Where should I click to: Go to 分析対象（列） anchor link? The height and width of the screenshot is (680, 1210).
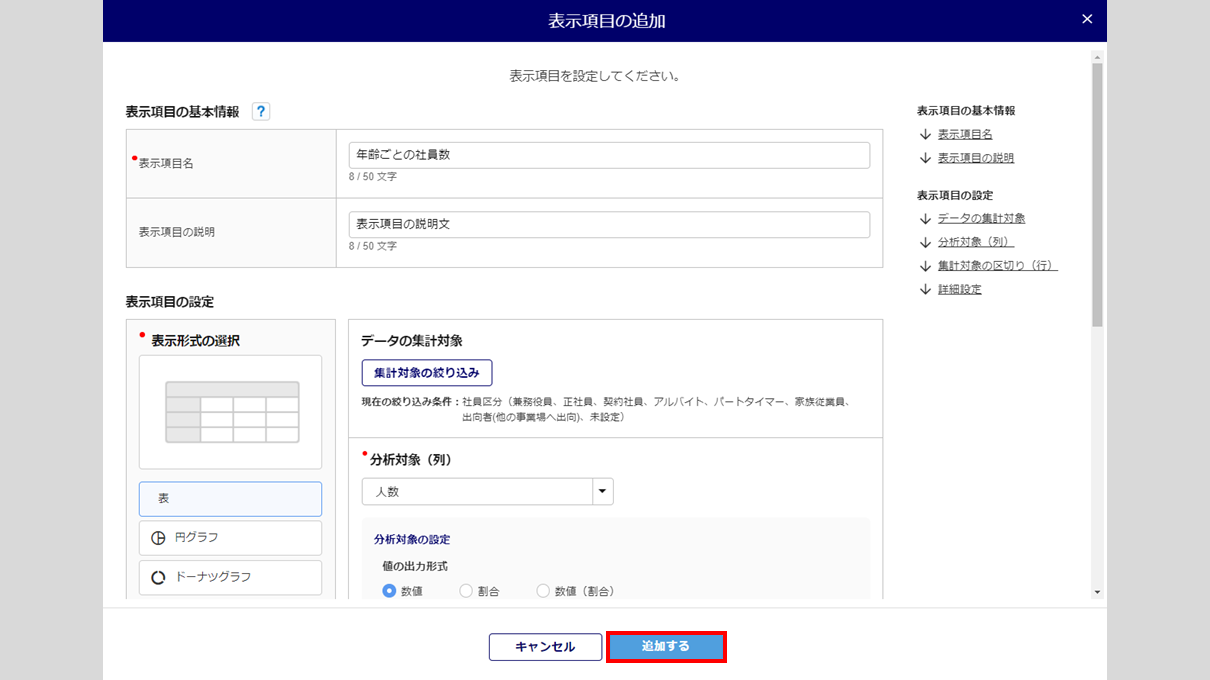[975, 242]
